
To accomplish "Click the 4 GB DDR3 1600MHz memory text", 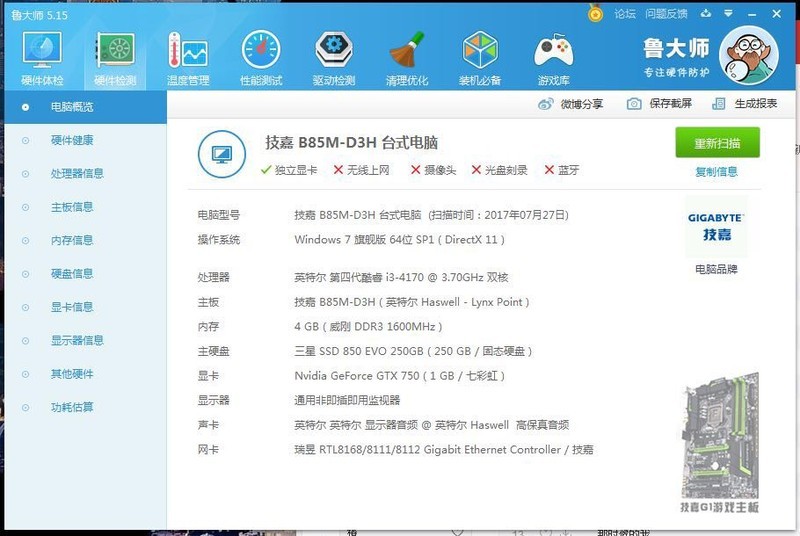I will [368, 326].
